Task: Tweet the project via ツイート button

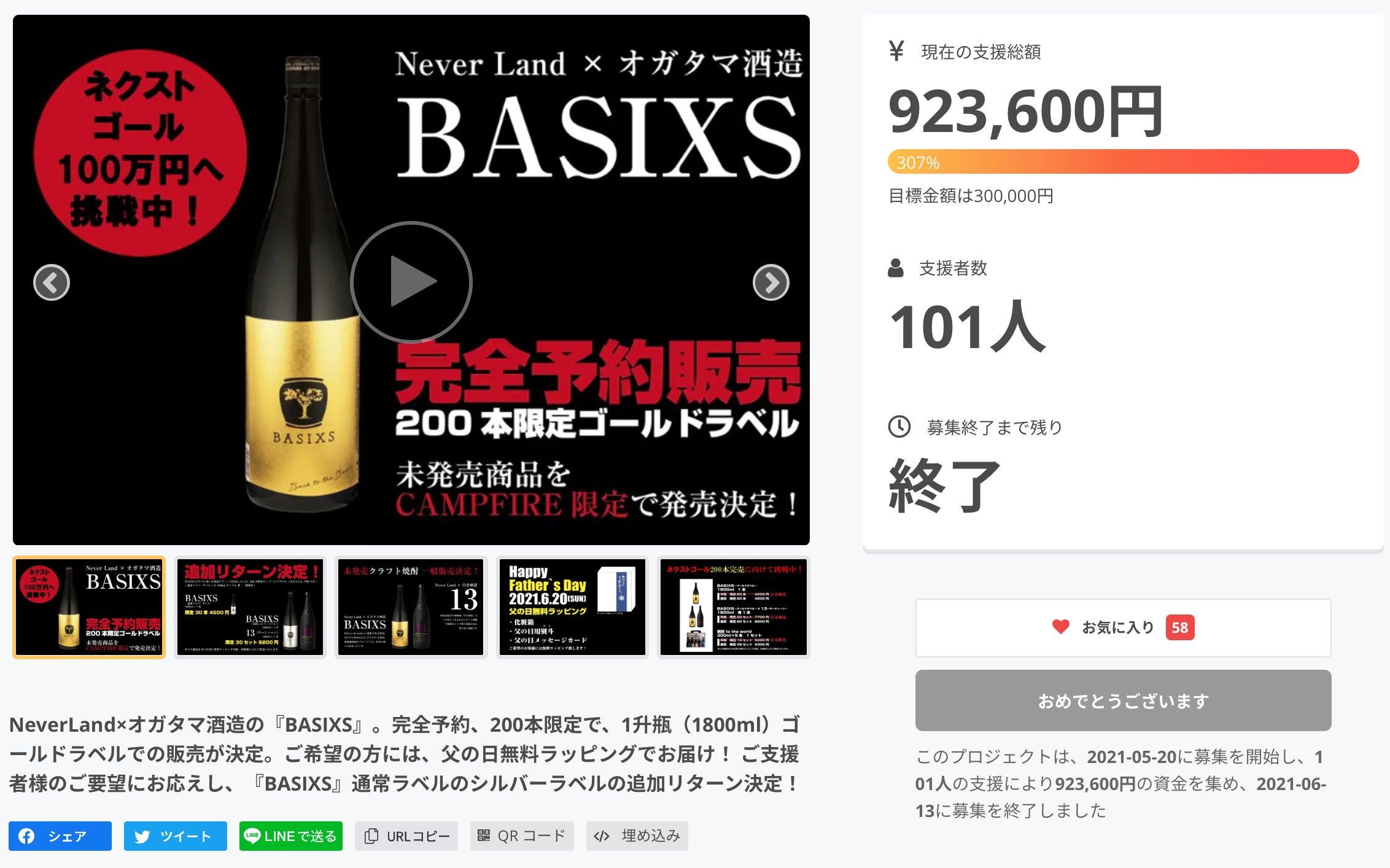Action: [176, 836]
